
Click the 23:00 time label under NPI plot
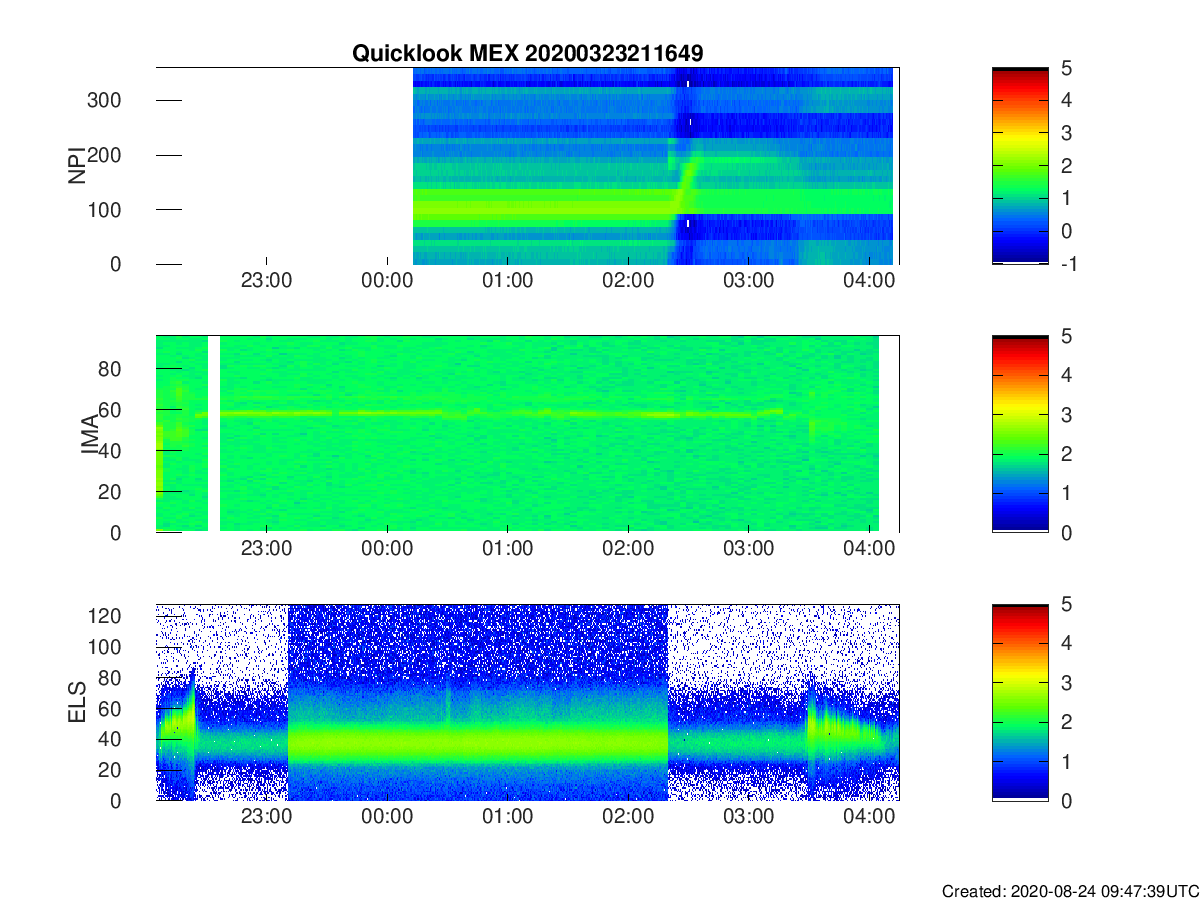point(267,281)
